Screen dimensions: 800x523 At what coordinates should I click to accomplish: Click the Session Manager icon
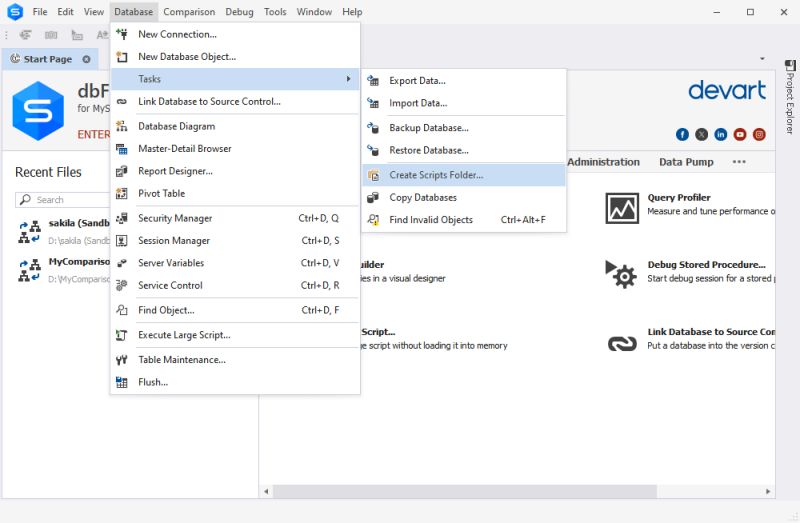point(121,240)
